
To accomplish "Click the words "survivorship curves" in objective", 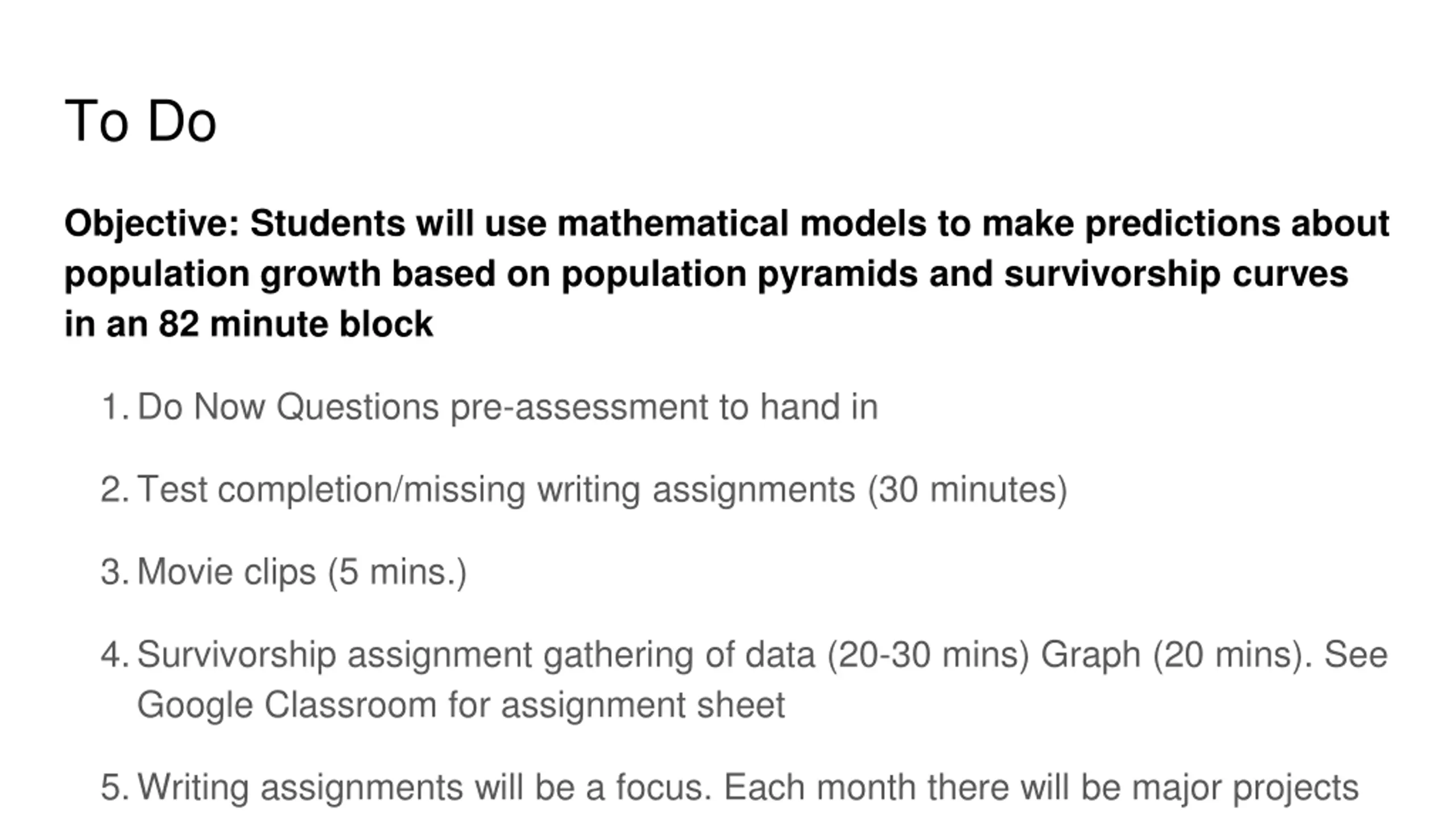I will point(1176,274).
